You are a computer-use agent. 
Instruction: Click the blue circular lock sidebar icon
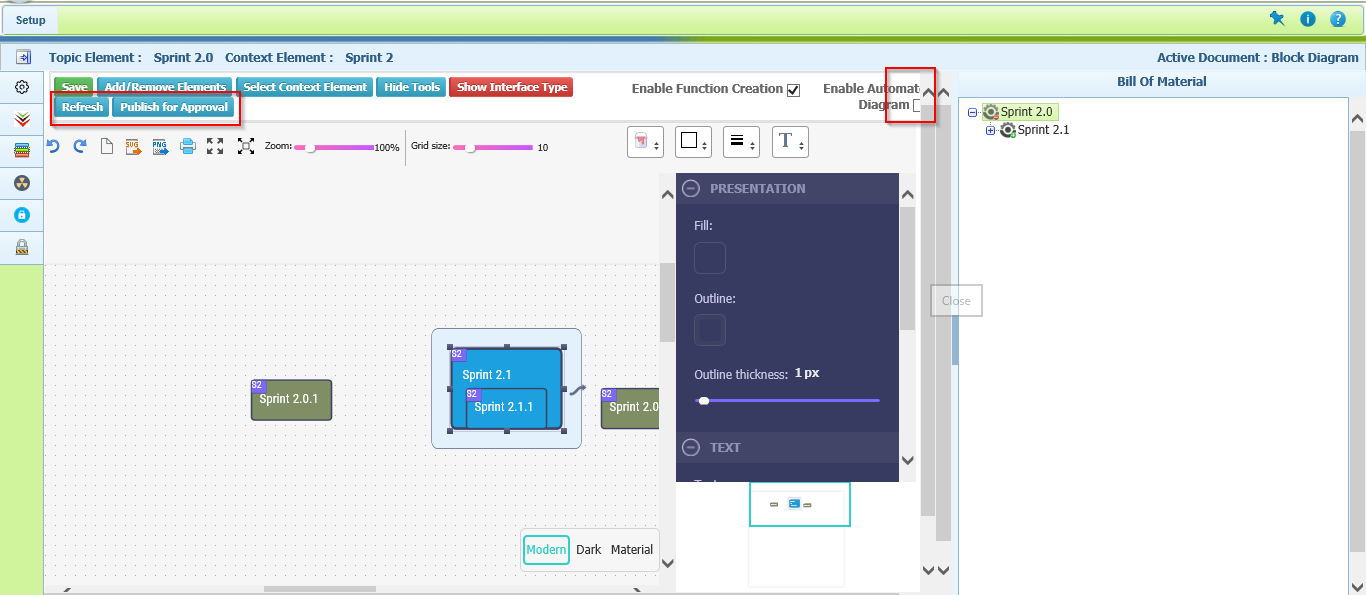pos(22,215)
